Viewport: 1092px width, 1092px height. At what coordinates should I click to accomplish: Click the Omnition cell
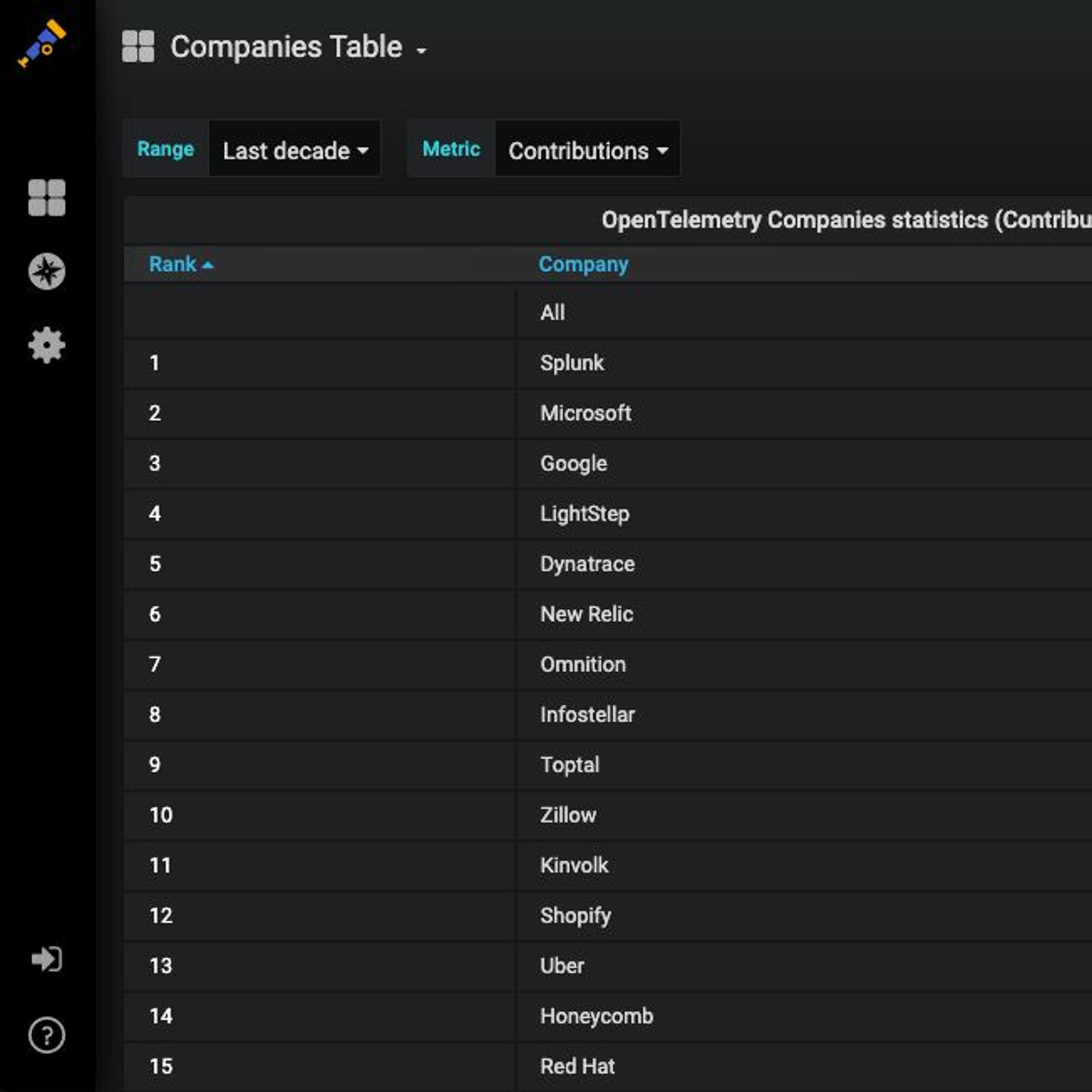click(x=804, y=664)
